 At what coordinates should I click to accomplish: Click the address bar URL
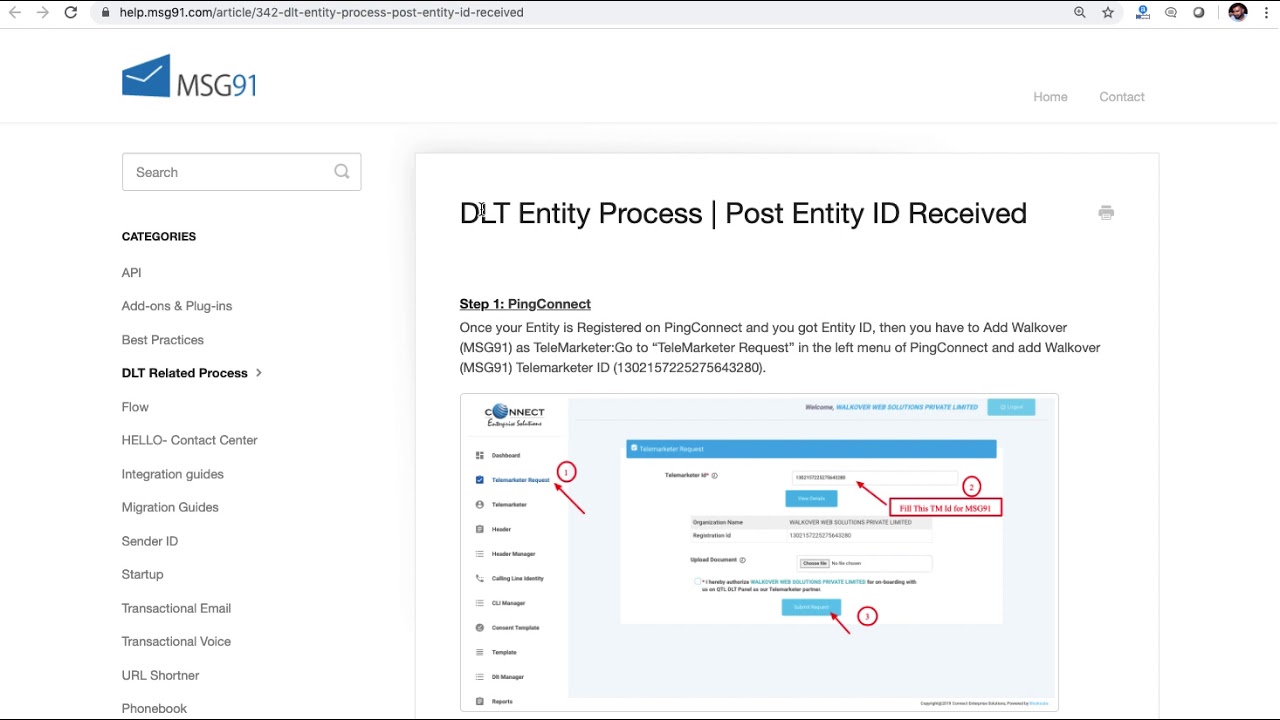[x=321, y=12]
